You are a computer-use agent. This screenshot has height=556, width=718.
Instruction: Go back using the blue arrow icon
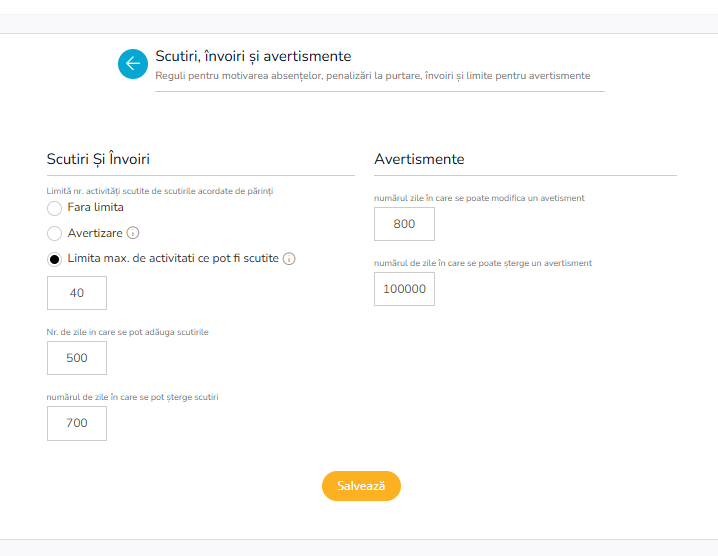pyautogui.click(x=133, y=64)
